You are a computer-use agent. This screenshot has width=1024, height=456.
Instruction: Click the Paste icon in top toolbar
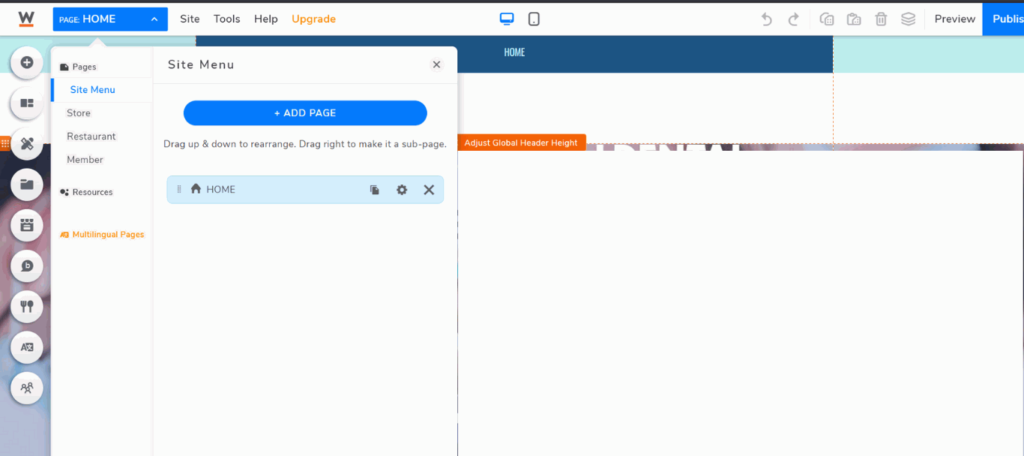[x=854, y=20]
